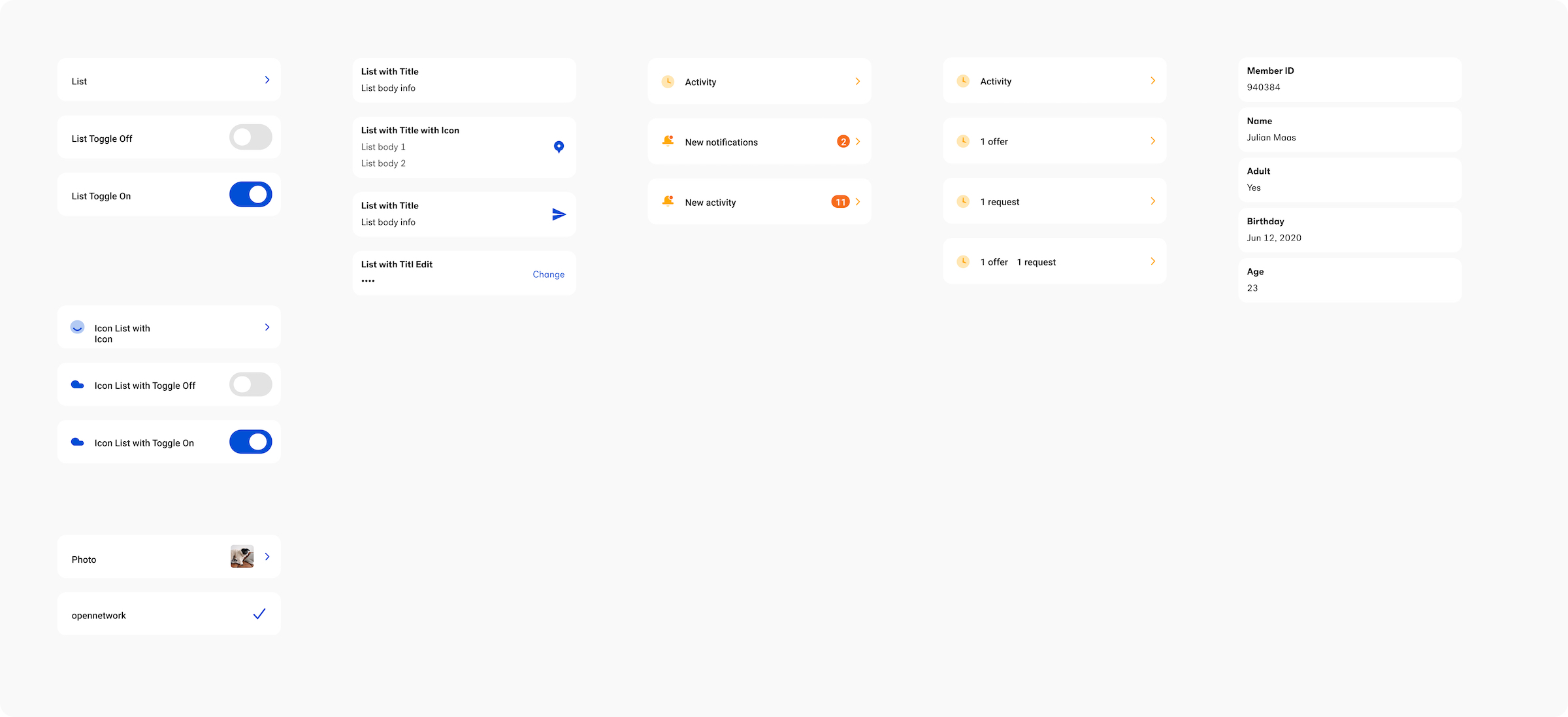Open the New activity row chevron

(858, 202)
